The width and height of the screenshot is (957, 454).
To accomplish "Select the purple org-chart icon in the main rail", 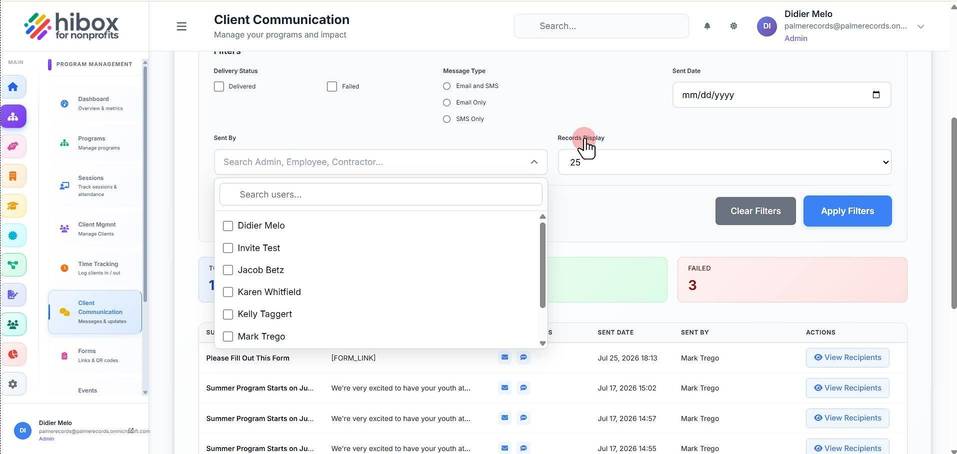I will click(x=13, y=116).
